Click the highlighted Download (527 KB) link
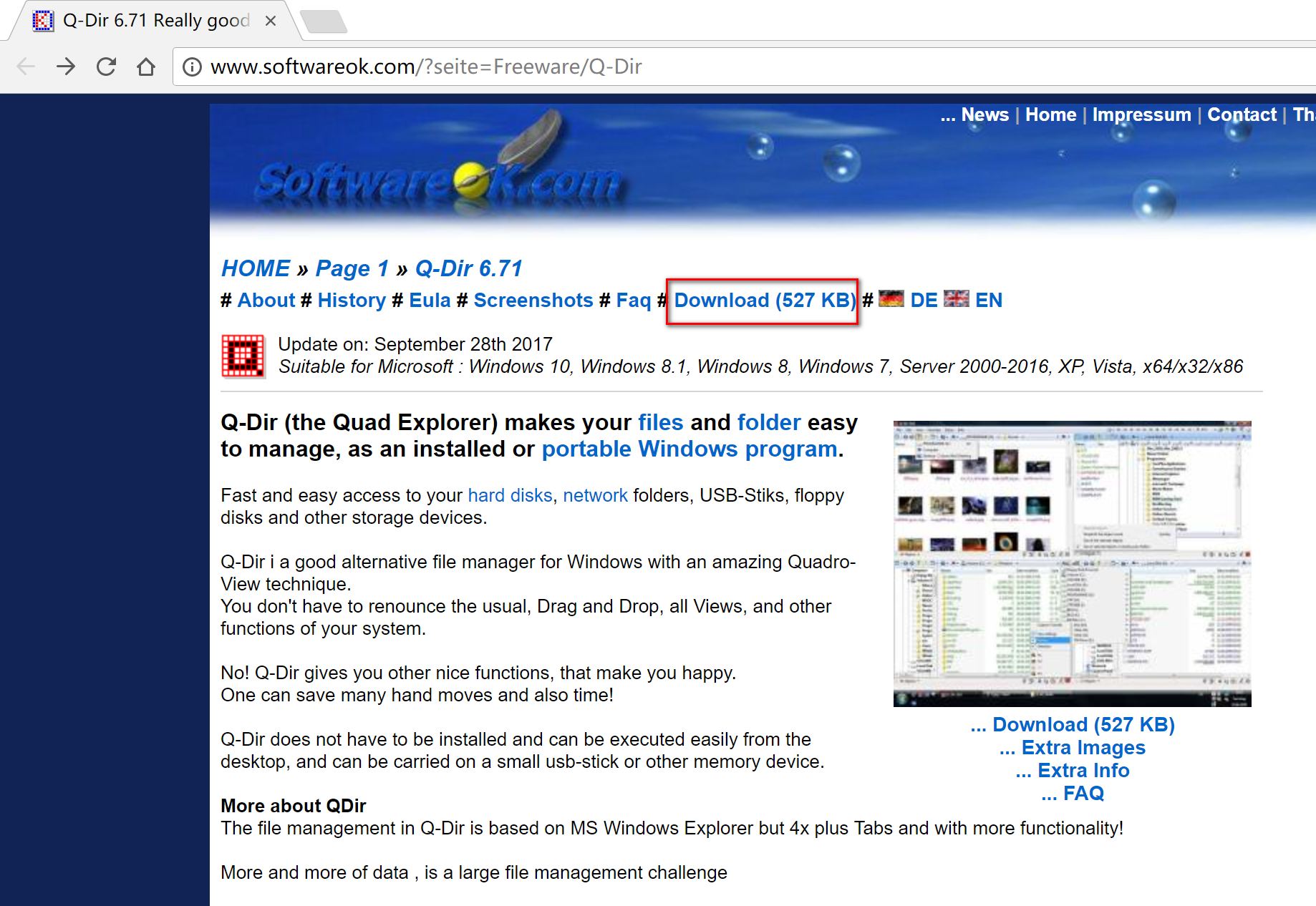This screenshot has width=1316, height=906. pyautogui.click(x=765, y=301)
